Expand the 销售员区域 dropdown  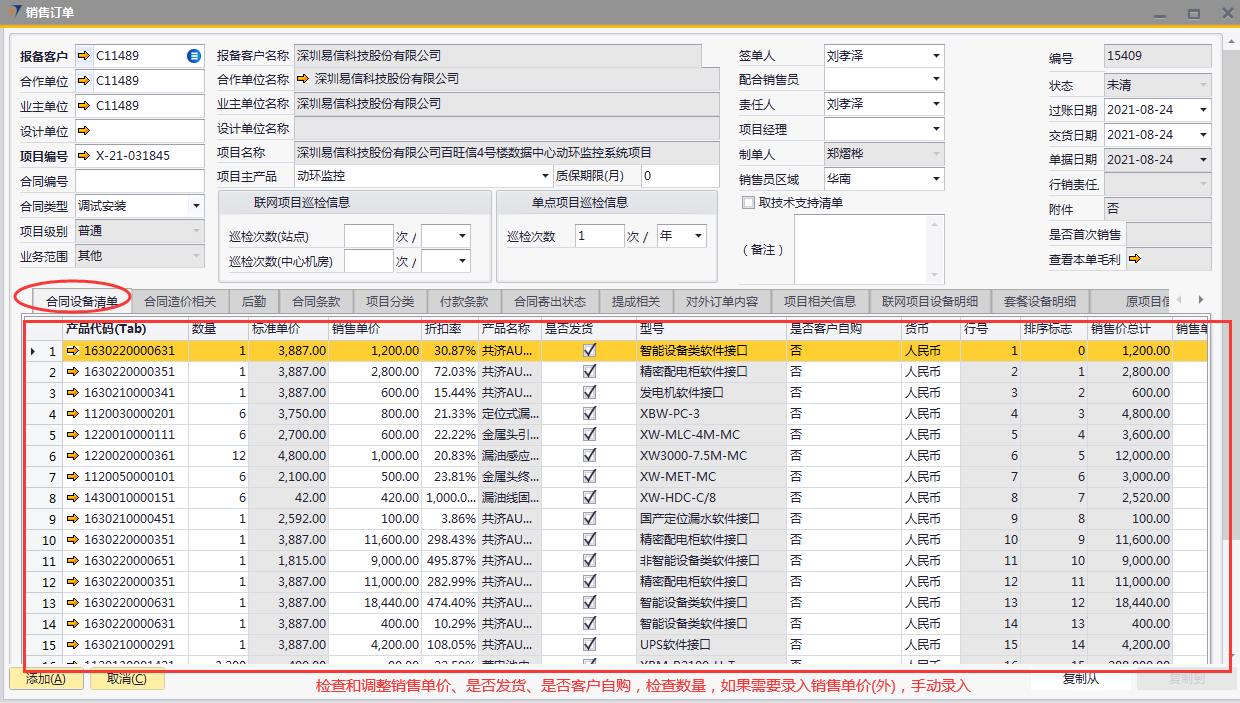pos(936,179)
